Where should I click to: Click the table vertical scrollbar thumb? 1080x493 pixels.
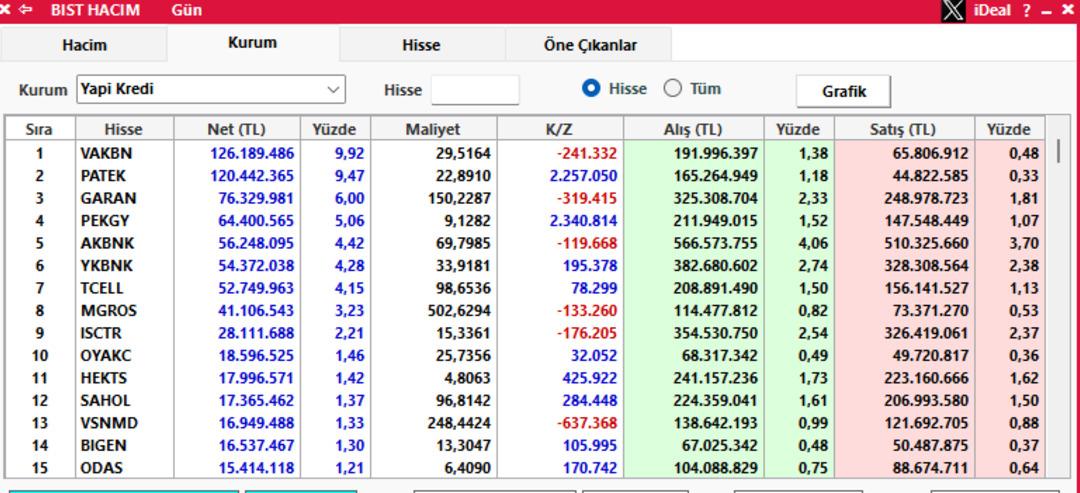tap(1059, 150)
